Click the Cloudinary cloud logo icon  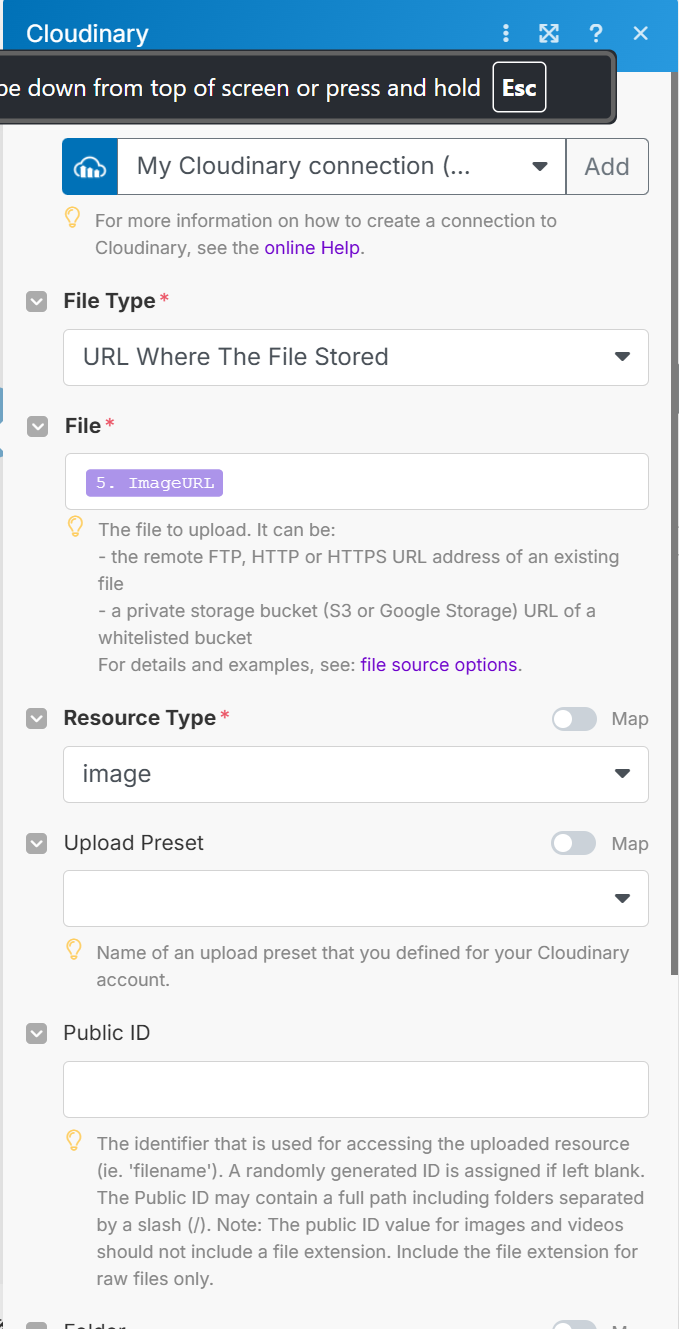(90, 166)
